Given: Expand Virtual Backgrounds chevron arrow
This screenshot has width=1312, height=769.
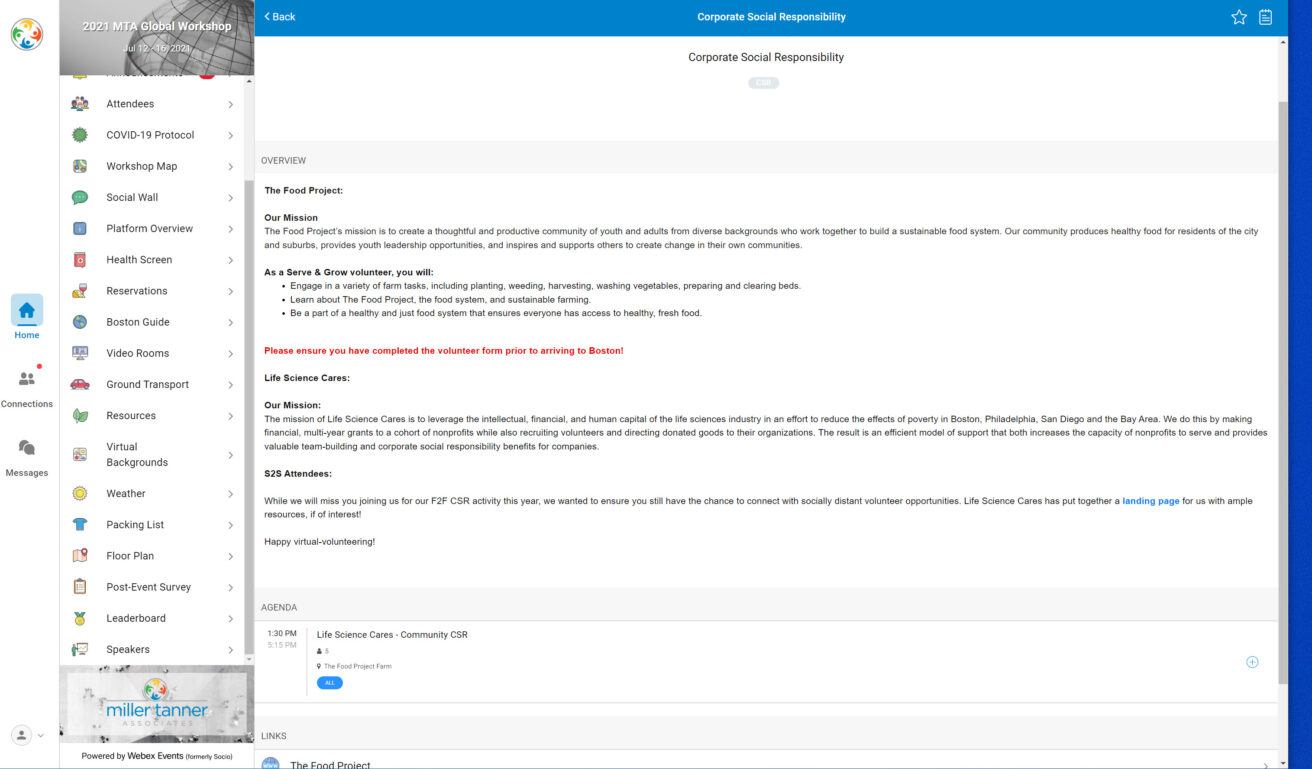Looking at the screenshot, I should click(231, 455).
